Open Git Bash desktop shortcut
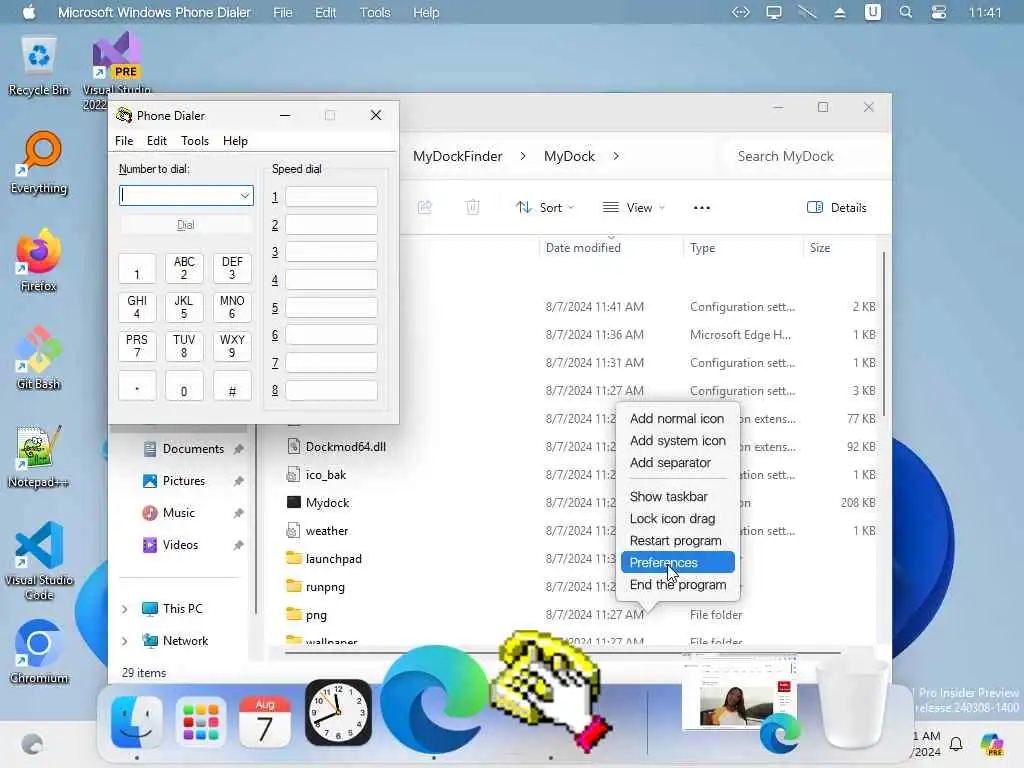This screenshot has width=1024, height=768. [39, 359]
